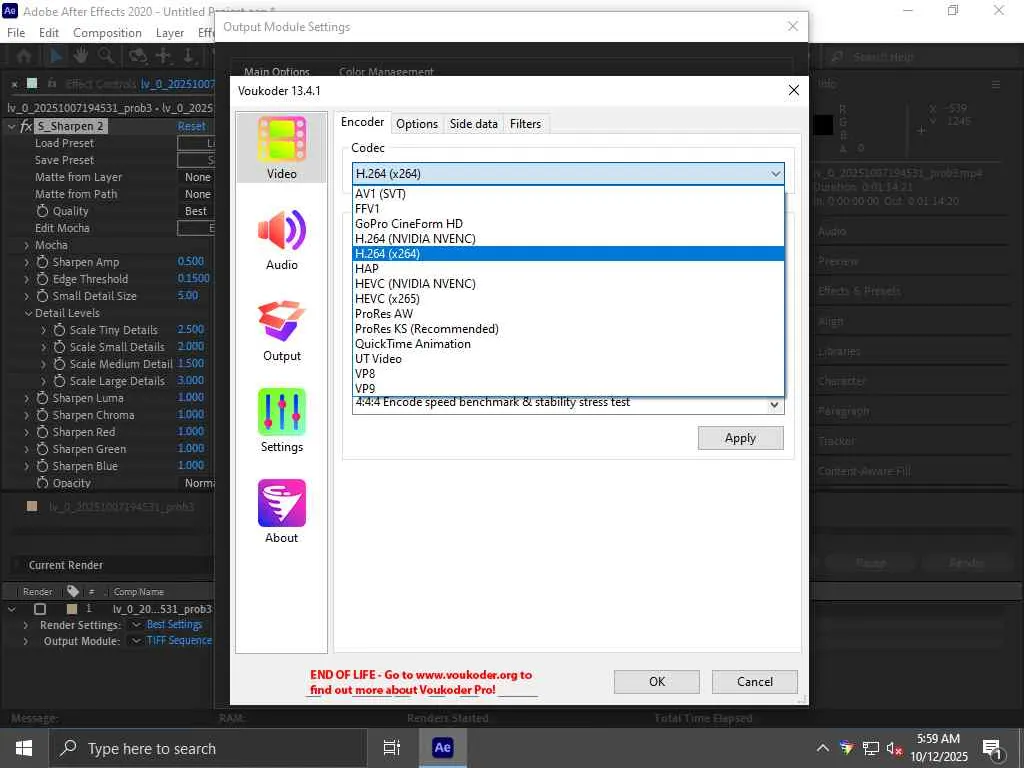
Task: Click OK in the Voukoder dialog
Action: [x=656, y=682]
